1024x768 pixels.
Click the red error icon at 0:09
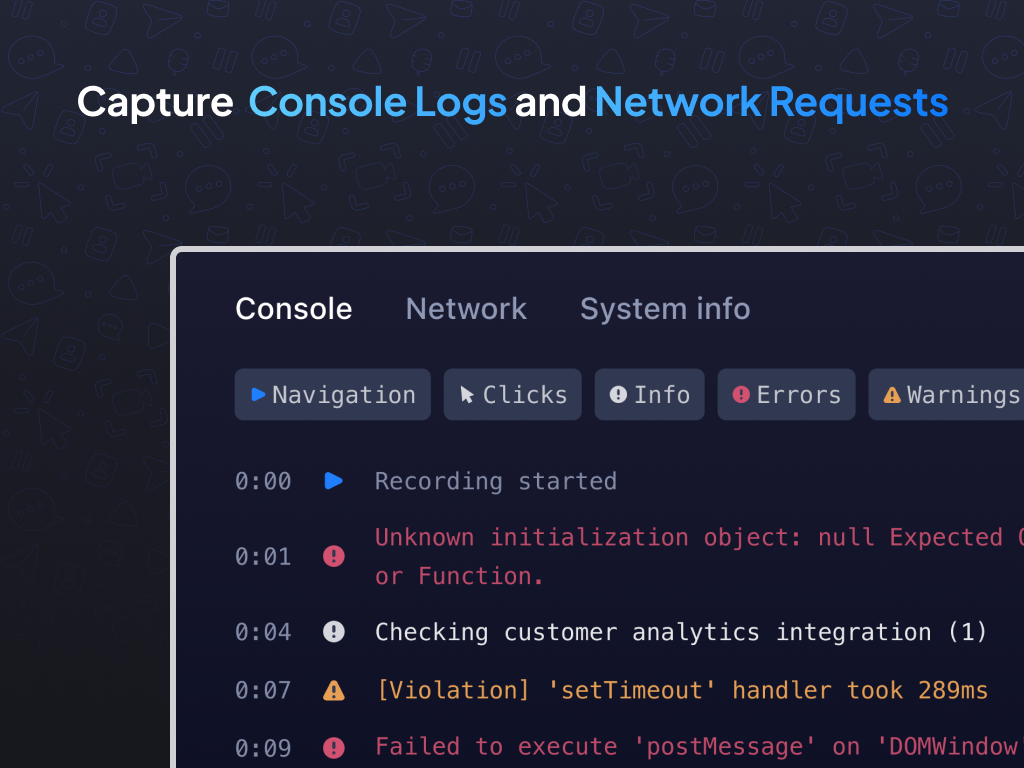click(334, 747)
